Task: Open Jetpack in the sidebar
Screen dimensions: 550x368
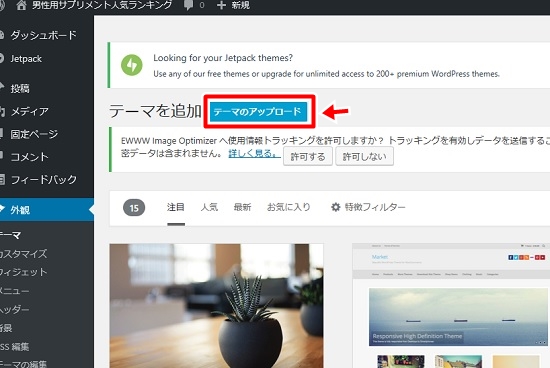Action: pos(26,59)
